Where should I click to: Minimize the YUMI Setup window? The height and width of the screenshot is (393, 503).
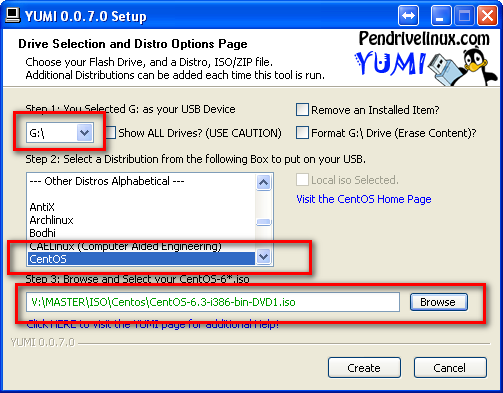pos(441,15)
